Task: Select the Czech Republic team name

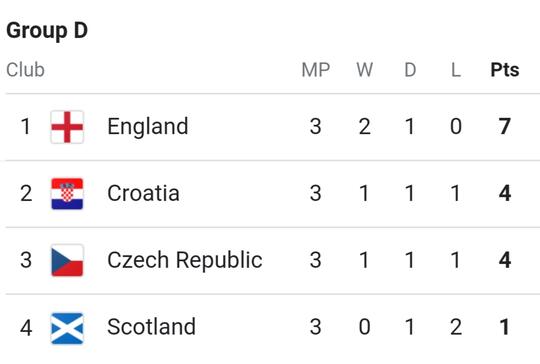Action: click(x=185, y=260)
